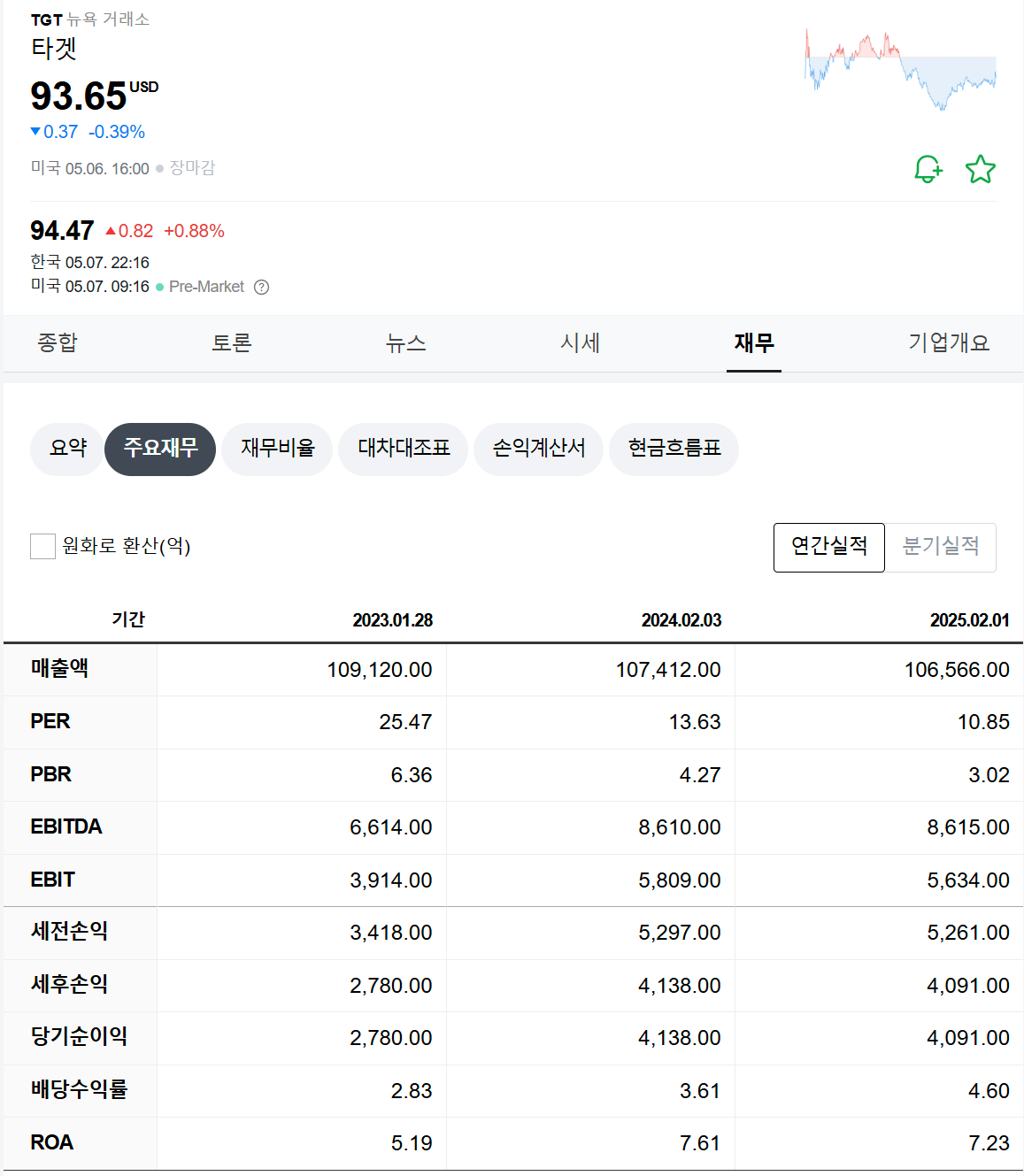Click the PER value 25.47
The height and width of the screenshot is (1176, 1024).
click(405, 722)
